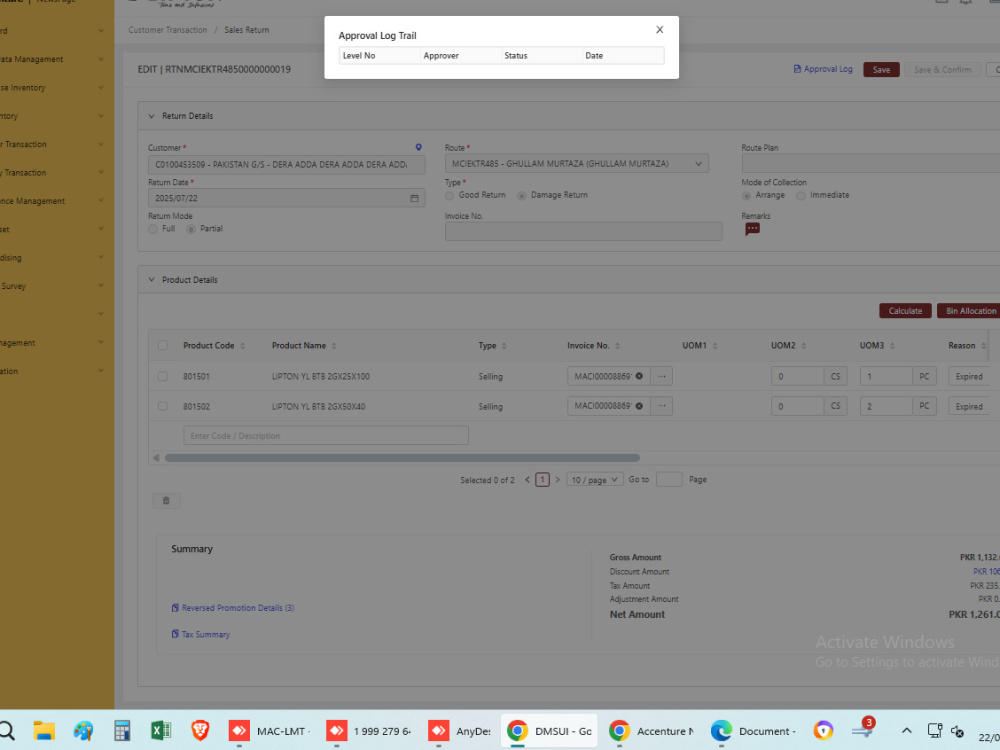This screenshot has height=750, width=1000.
Task: Click the Save & Confirm button
Action: tap(943, 70)
